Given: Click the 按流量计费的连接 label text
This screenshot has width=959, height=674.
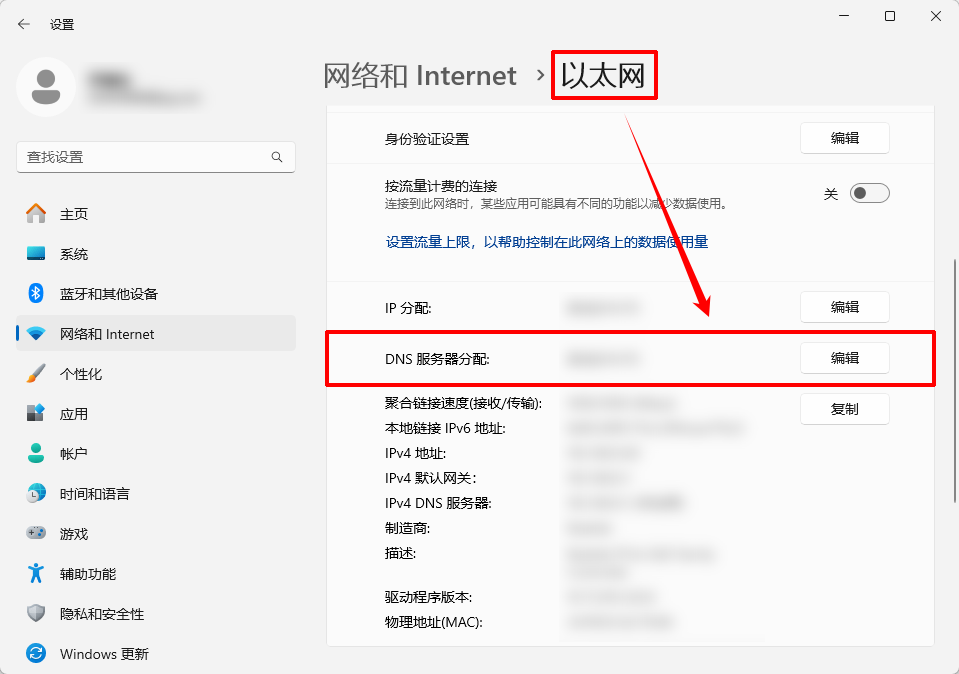Looking at the screenshot, I should (x=441, y=186).
